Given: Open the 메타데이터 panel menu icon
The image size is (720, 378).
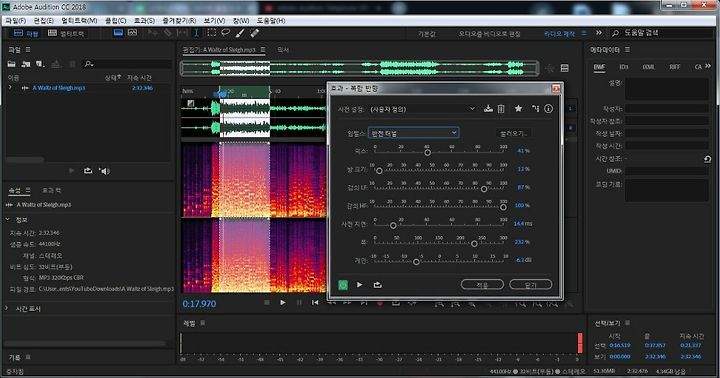Looking at the screenshot, I should [627, 50].
